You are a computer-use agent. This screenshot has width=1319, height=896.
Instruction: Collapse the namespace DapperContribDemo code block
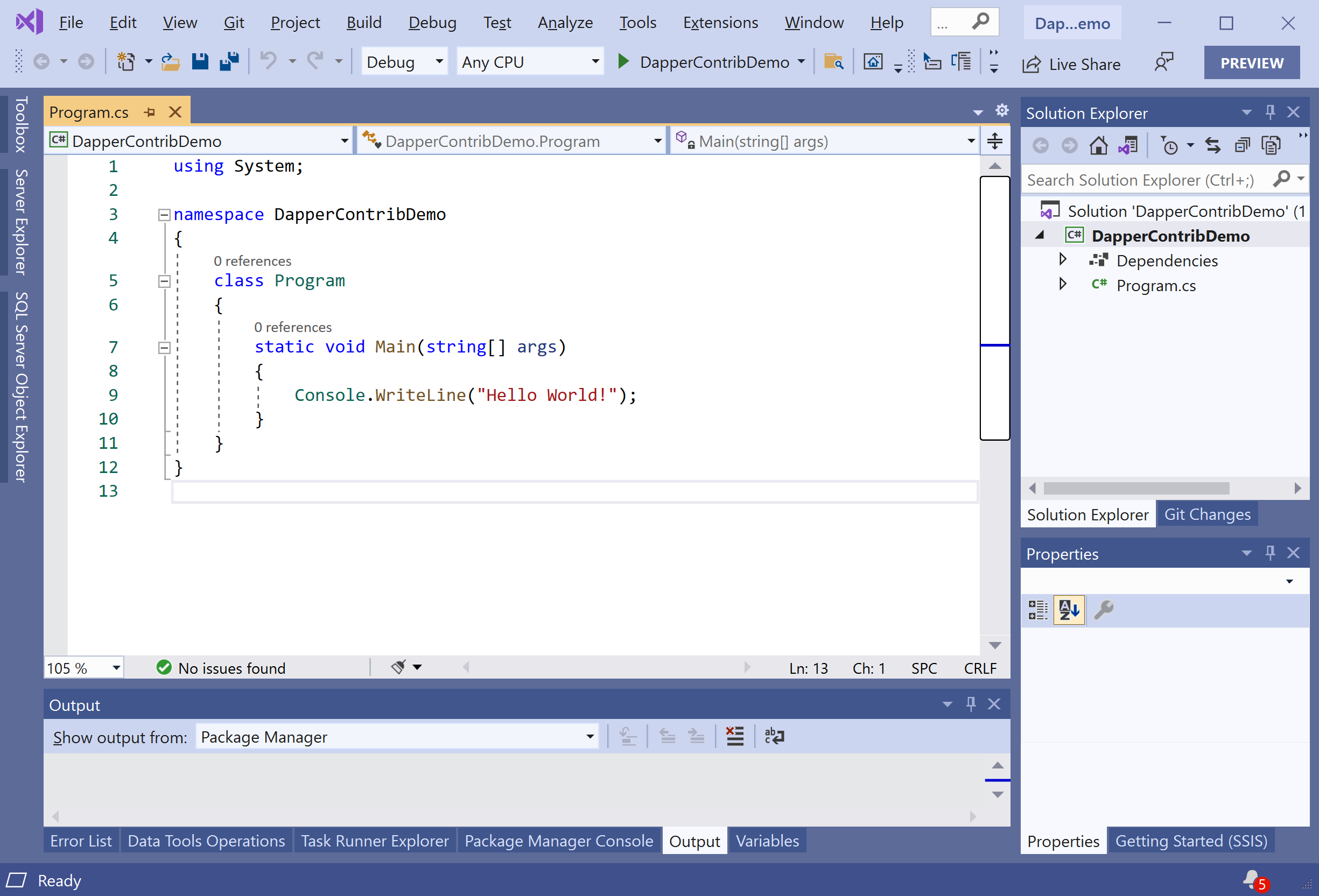pyautogui.click(x=164, y=215)
